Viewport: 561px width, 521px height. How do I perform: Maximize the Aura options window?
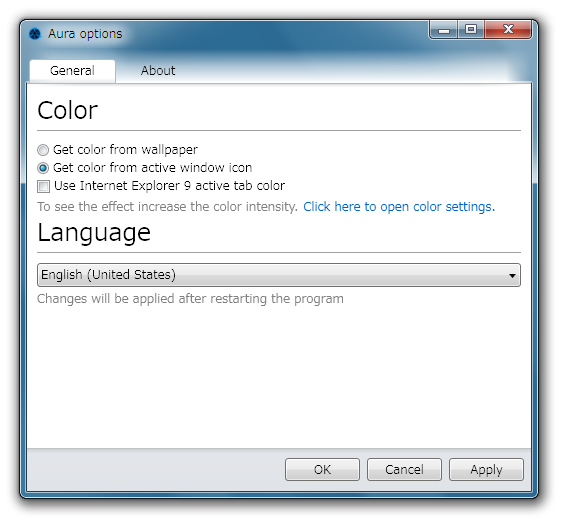point(471,30)
